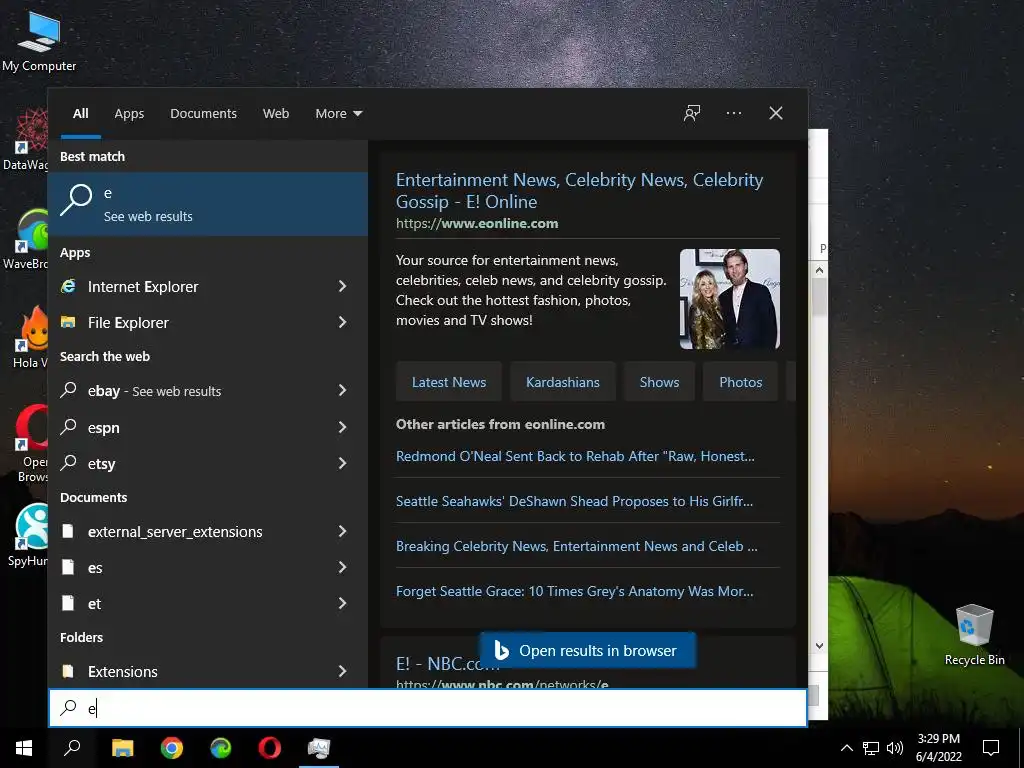
Task: Expand the ebay web result arrow
Action: 342,390
